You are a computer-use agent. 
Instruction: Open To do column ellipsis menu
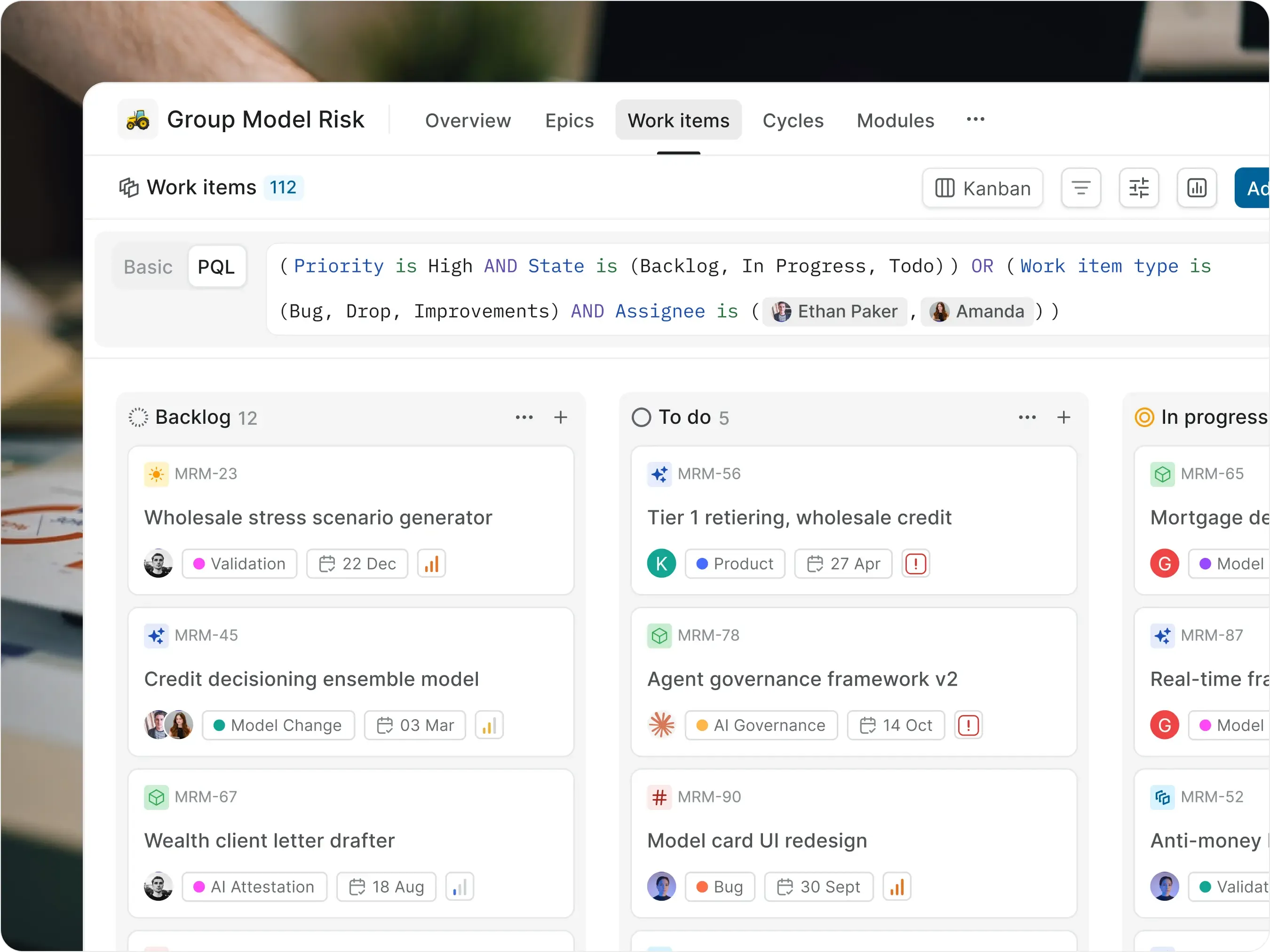click(x=1026, y=417)
